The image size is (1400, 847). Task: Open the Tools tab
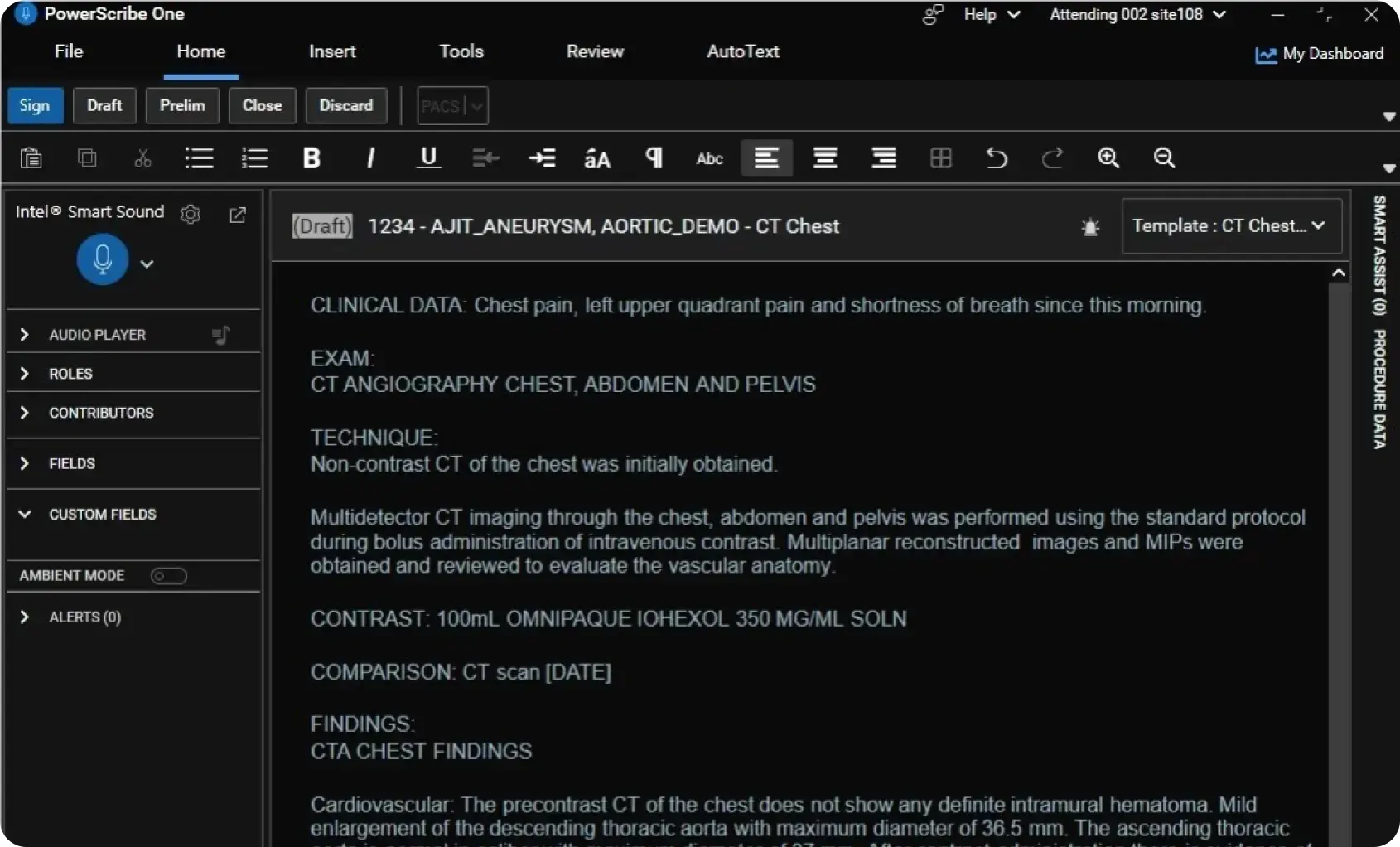coord(461,51)
